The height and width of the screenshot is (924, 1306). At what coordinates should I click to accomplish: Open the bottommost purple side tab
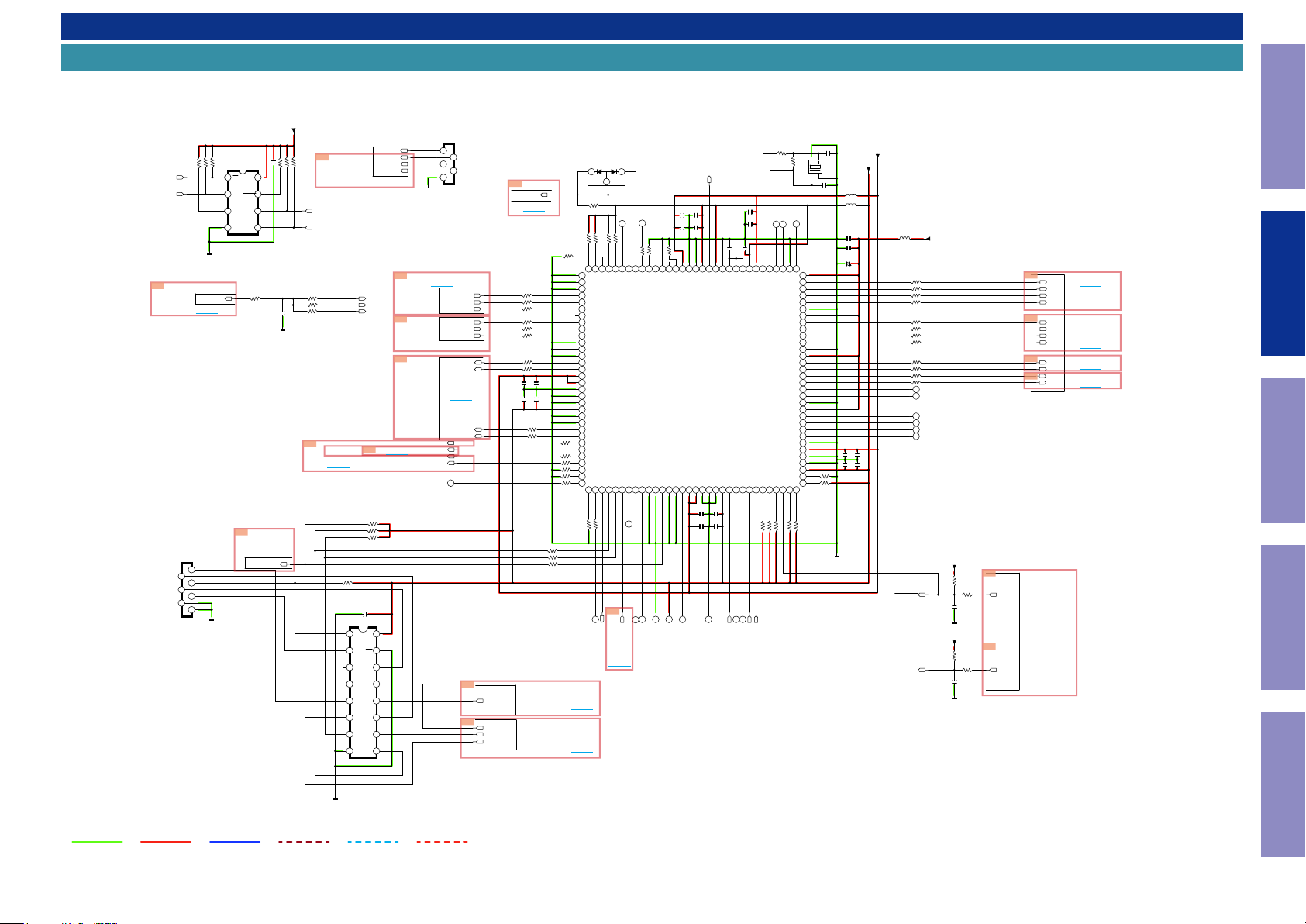[x=1283, y=784]
